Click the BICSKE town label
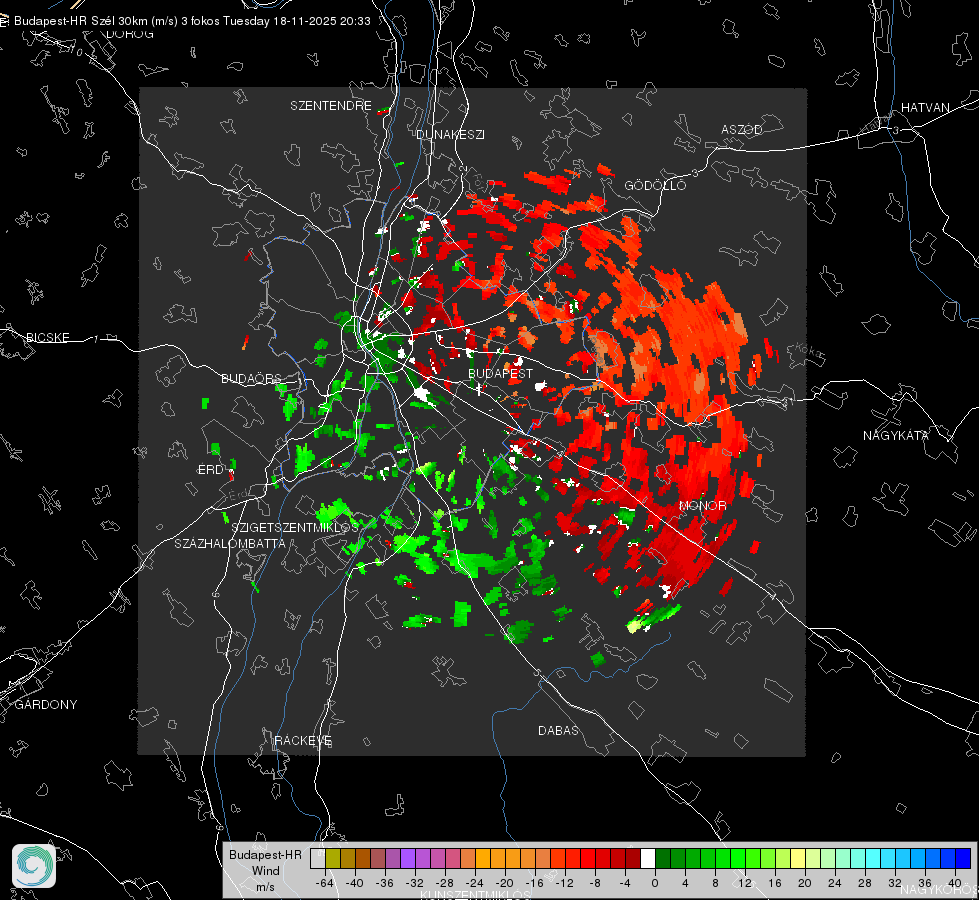The image size is (979, 900). [47, 338]
